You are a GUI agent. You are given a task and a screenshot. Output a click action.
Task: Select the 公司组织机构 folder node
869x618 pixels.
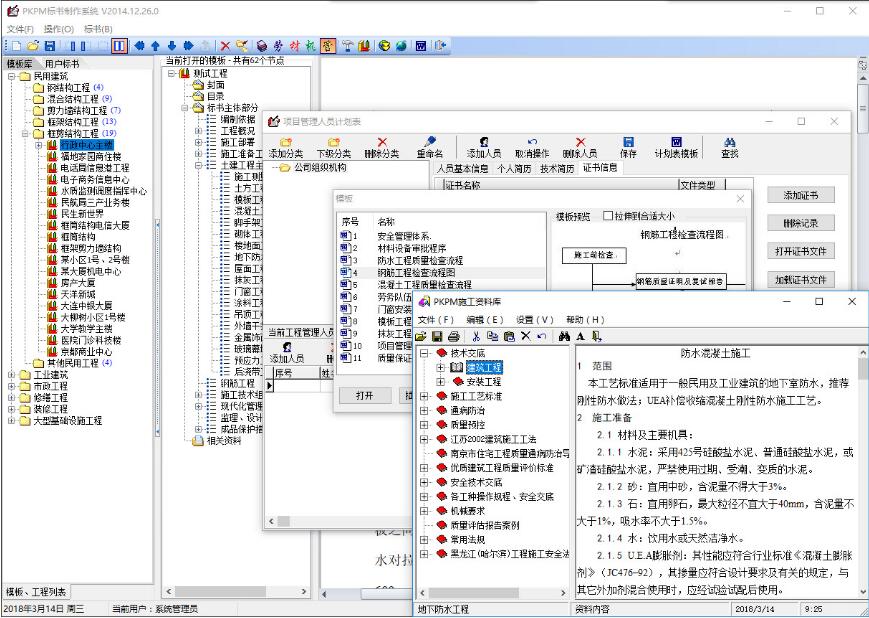[320, 167]
